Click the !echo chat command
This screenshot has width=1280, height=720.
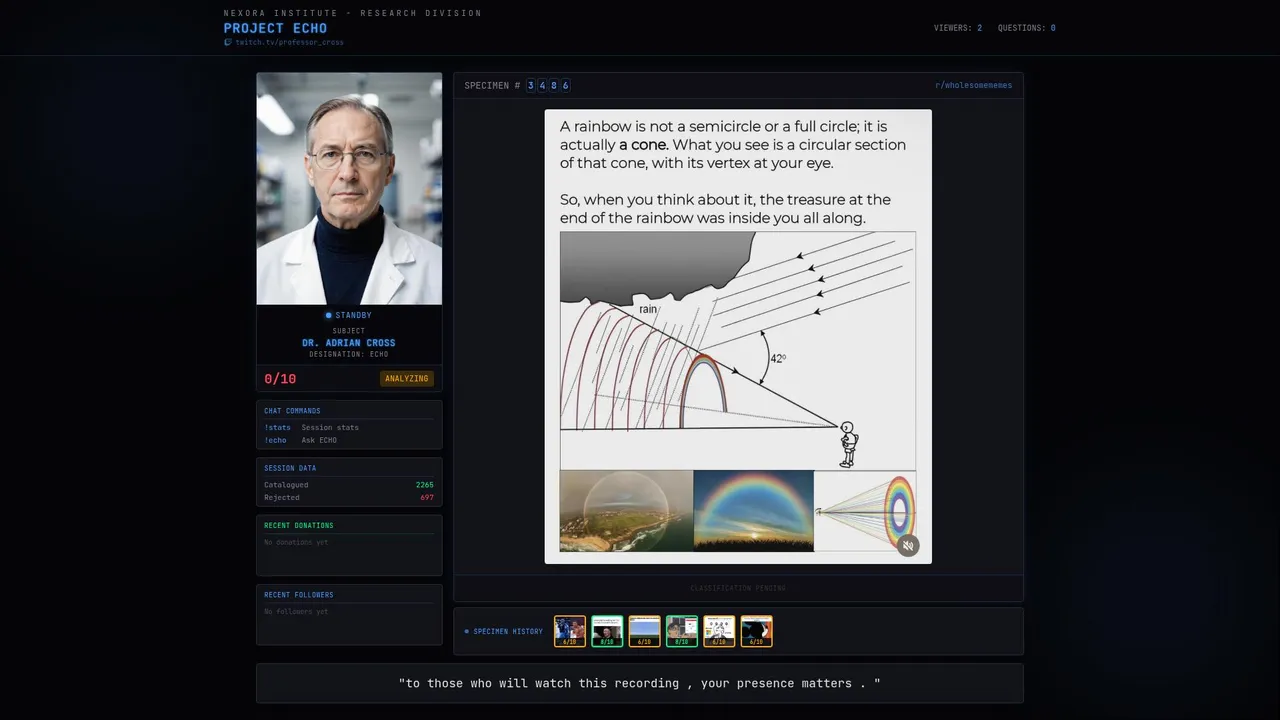coord(275,440)
